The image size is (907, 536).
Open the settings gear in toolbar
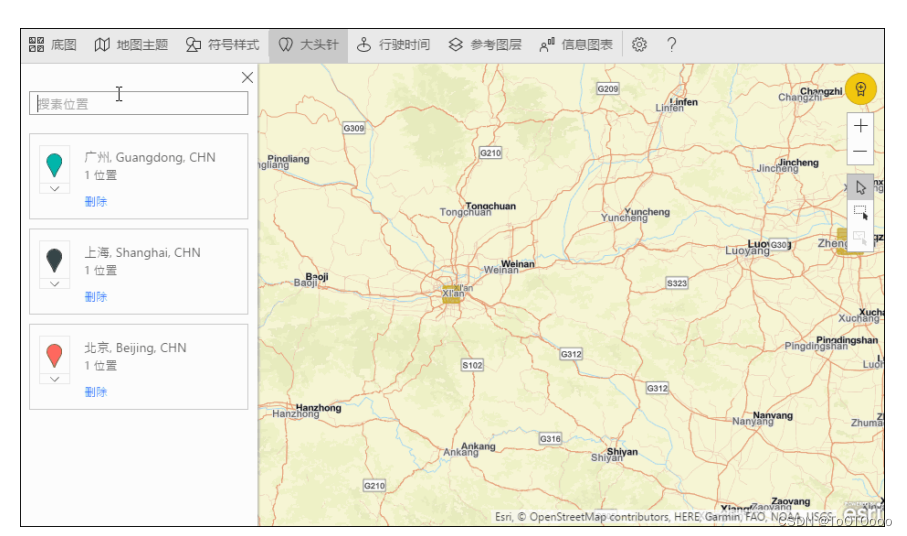pos(639,45)
